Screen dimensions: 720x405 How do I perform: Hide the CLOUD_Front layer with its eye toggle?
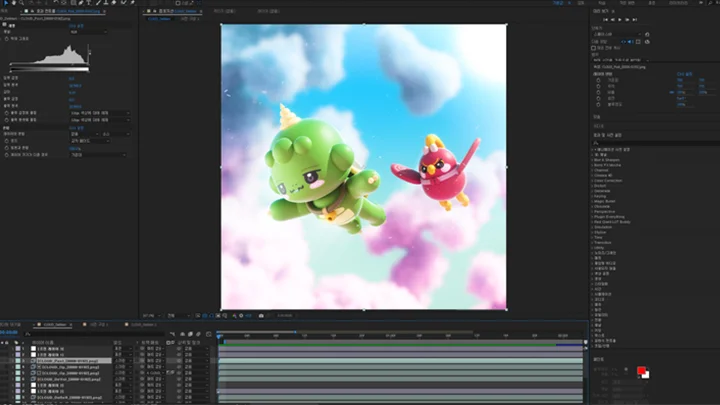[4, 361]
